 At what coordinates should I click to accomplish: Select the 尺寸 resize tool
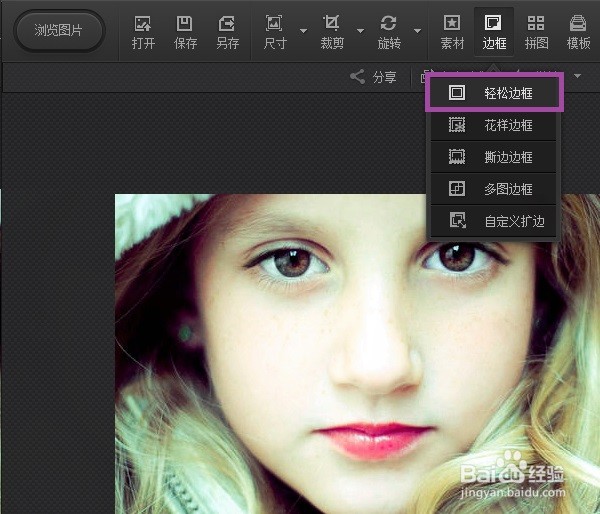[275, 33]
